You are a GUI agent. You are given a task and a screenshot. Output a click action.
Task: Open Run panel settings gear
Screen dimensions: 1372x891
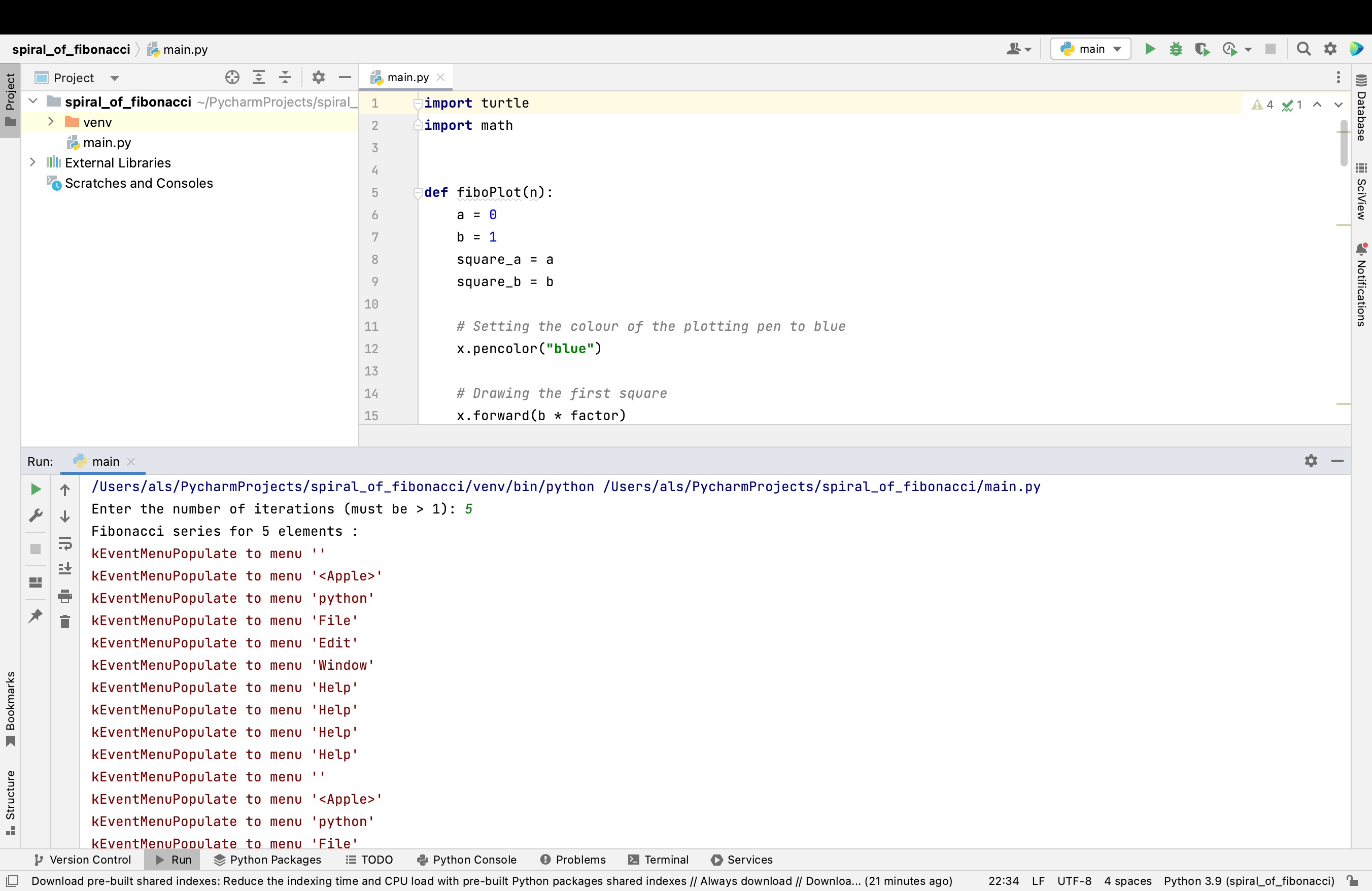(1311, 461)
